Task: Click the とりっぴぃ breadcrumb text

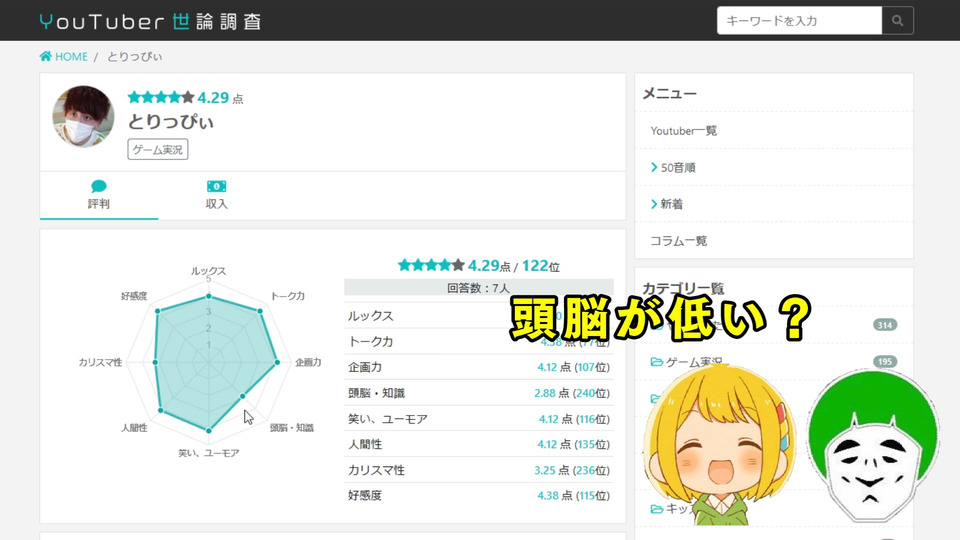Action: (135, 56)
